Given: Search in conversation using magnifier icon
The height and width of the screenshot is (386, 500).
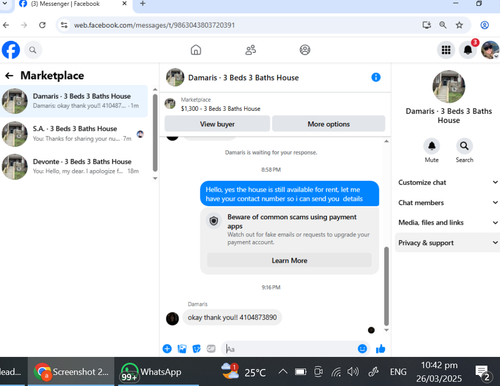Looking at the screenshot, I should pyautogui.click(x=464, y=146).
